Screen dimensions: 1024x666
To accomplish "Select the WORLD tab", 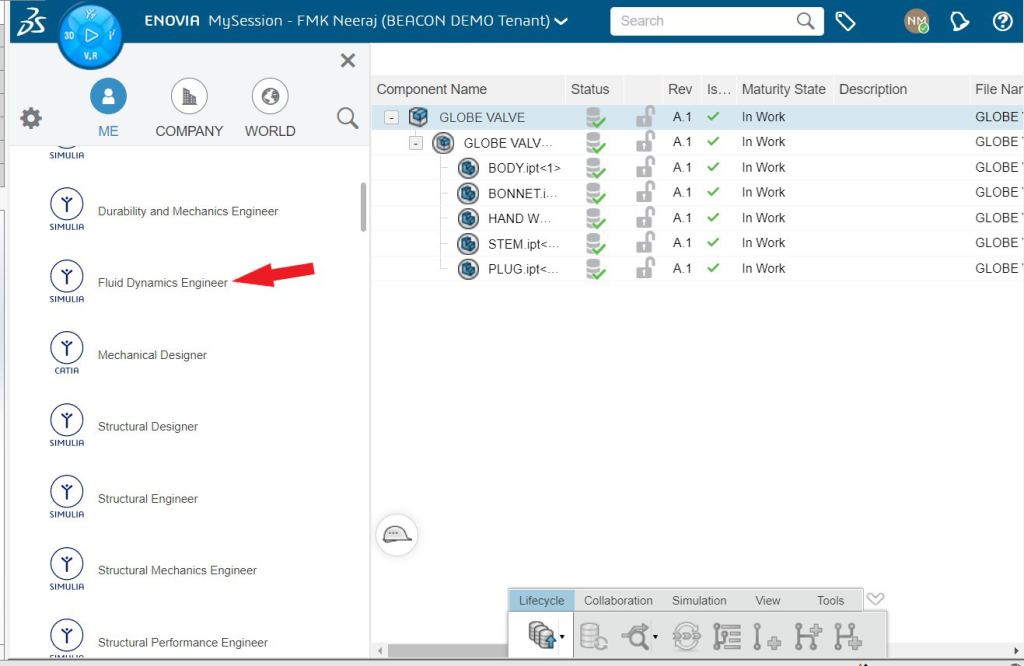I will point(270,108).
